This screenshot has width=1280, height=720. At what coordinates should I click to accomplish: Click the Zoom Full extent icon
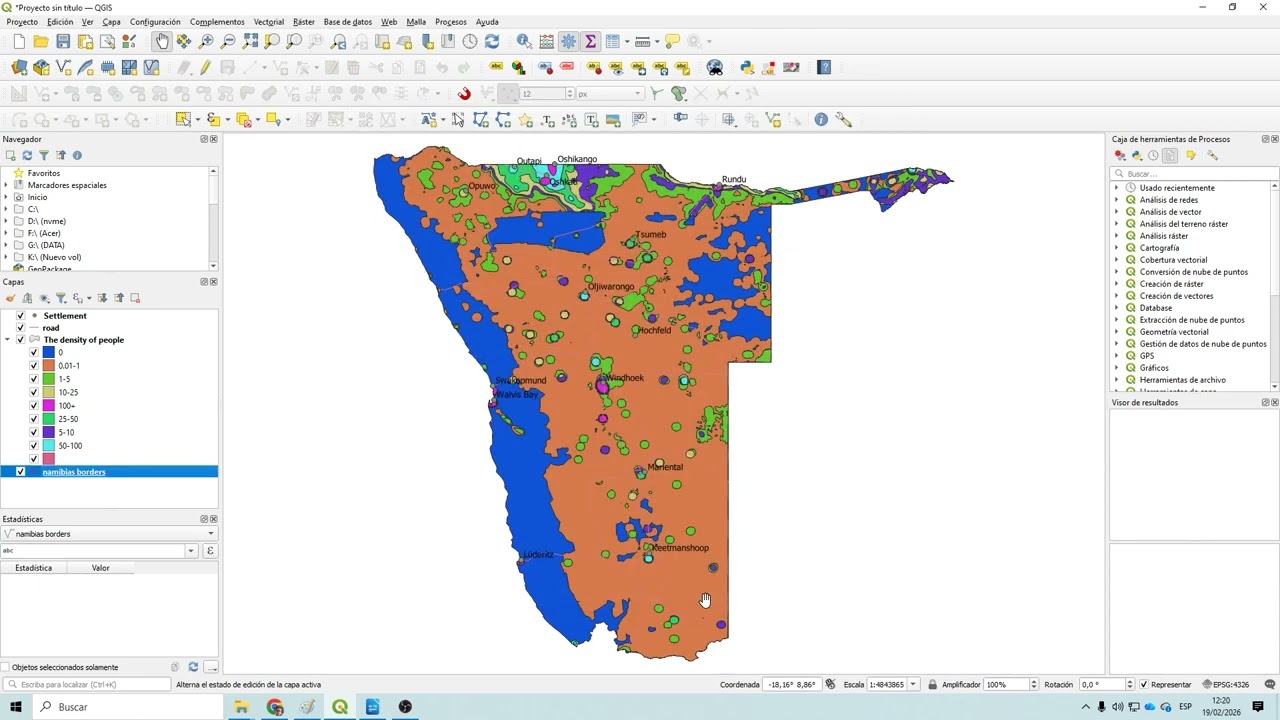click(x=250, y=41)
